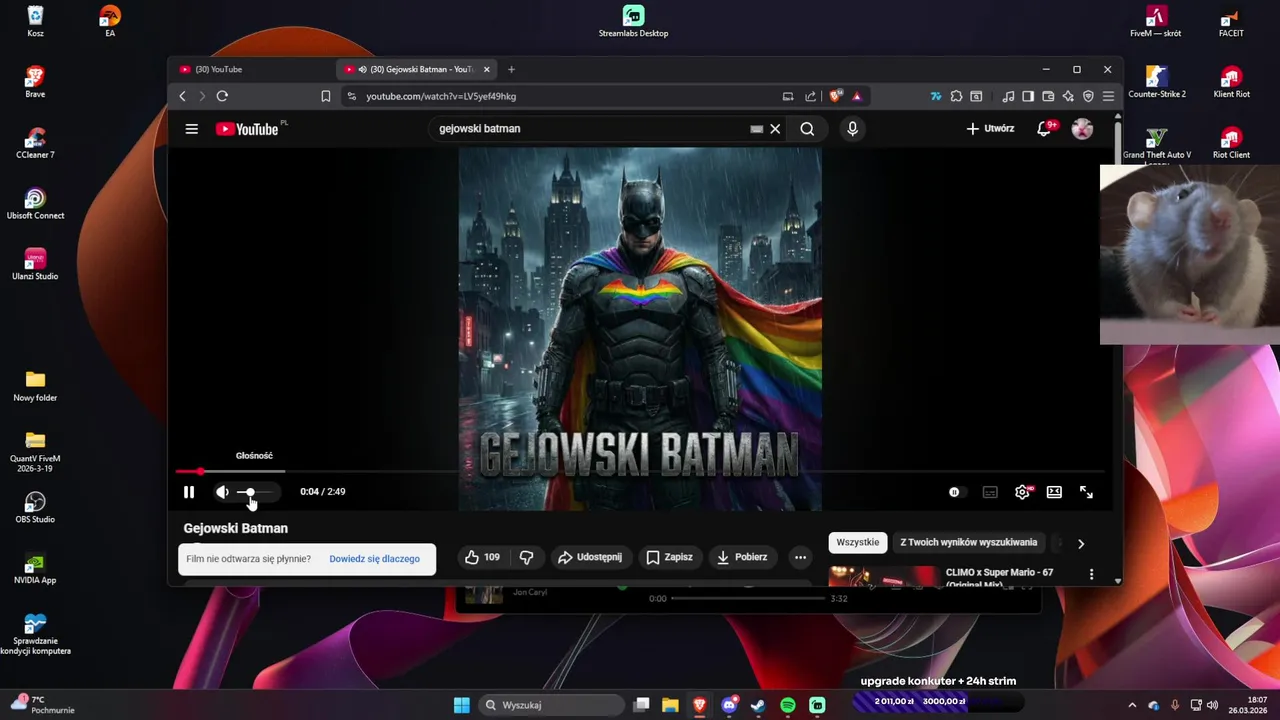Open Streamlabs Desktop shortcut icon

tap(633, 21)
